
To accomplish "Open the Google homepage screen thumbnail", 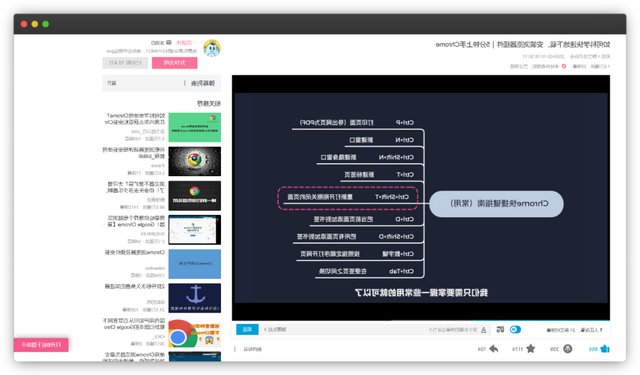I will [195, 230].
